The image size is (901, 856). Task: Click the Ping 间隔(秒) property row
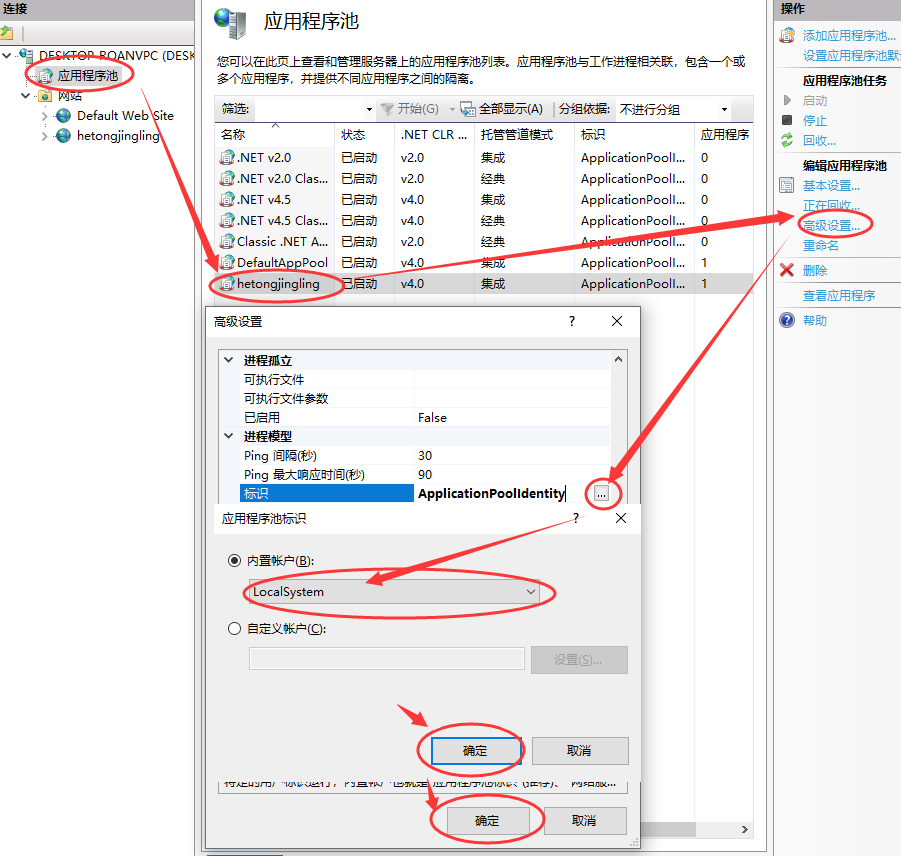tap(425, 456)
